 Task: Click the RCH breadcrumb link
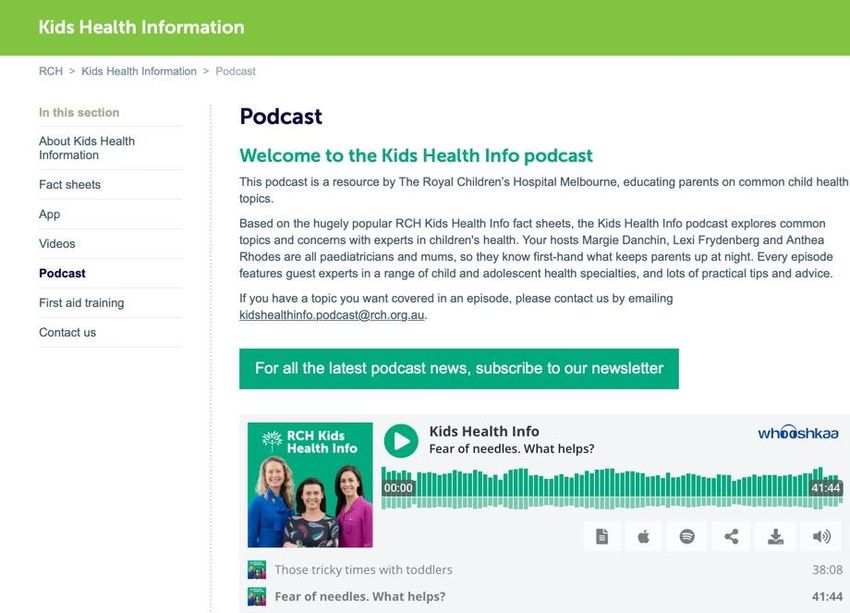coord(51,71)
